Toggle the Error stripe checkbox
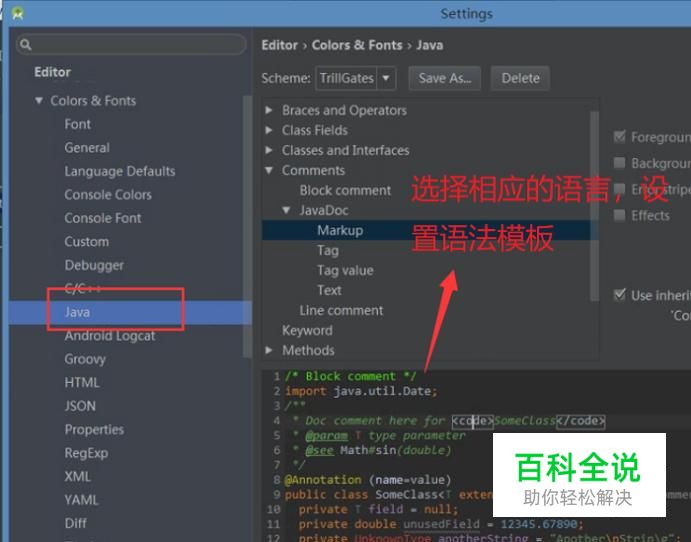Viewport: 691px width, 542px height. [619, 189]
